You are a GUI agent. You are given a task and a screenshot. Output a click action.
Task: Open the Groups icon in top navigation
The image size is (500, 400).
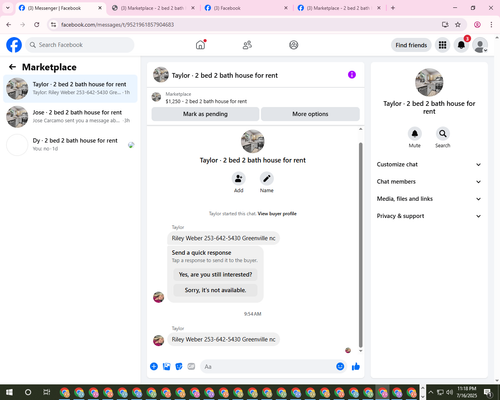coord(294,45)
